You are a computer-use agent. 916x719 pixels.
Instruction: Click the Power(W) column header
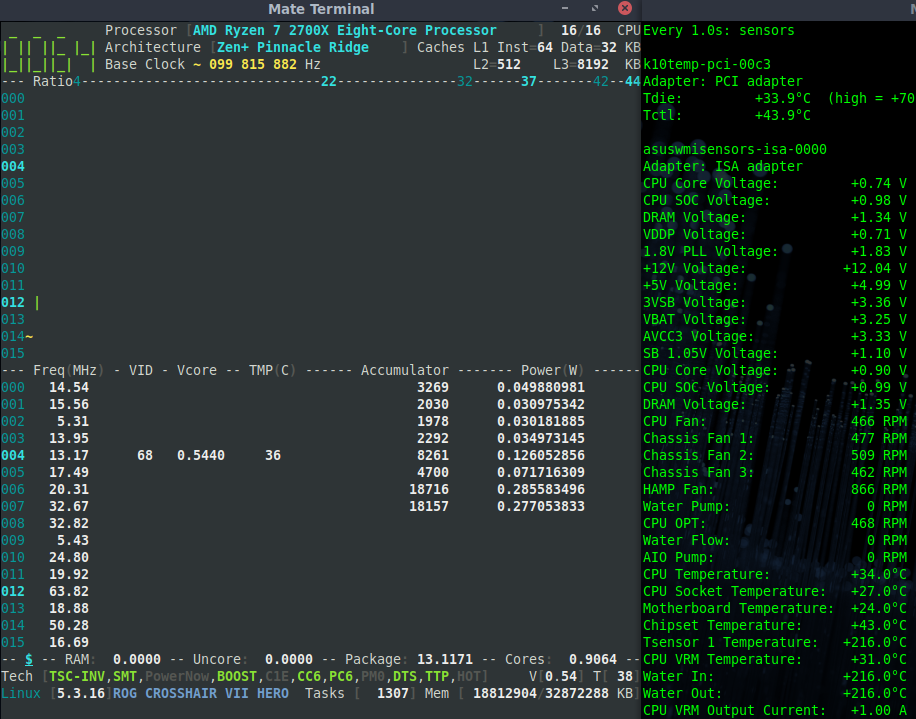click(552, 370)
